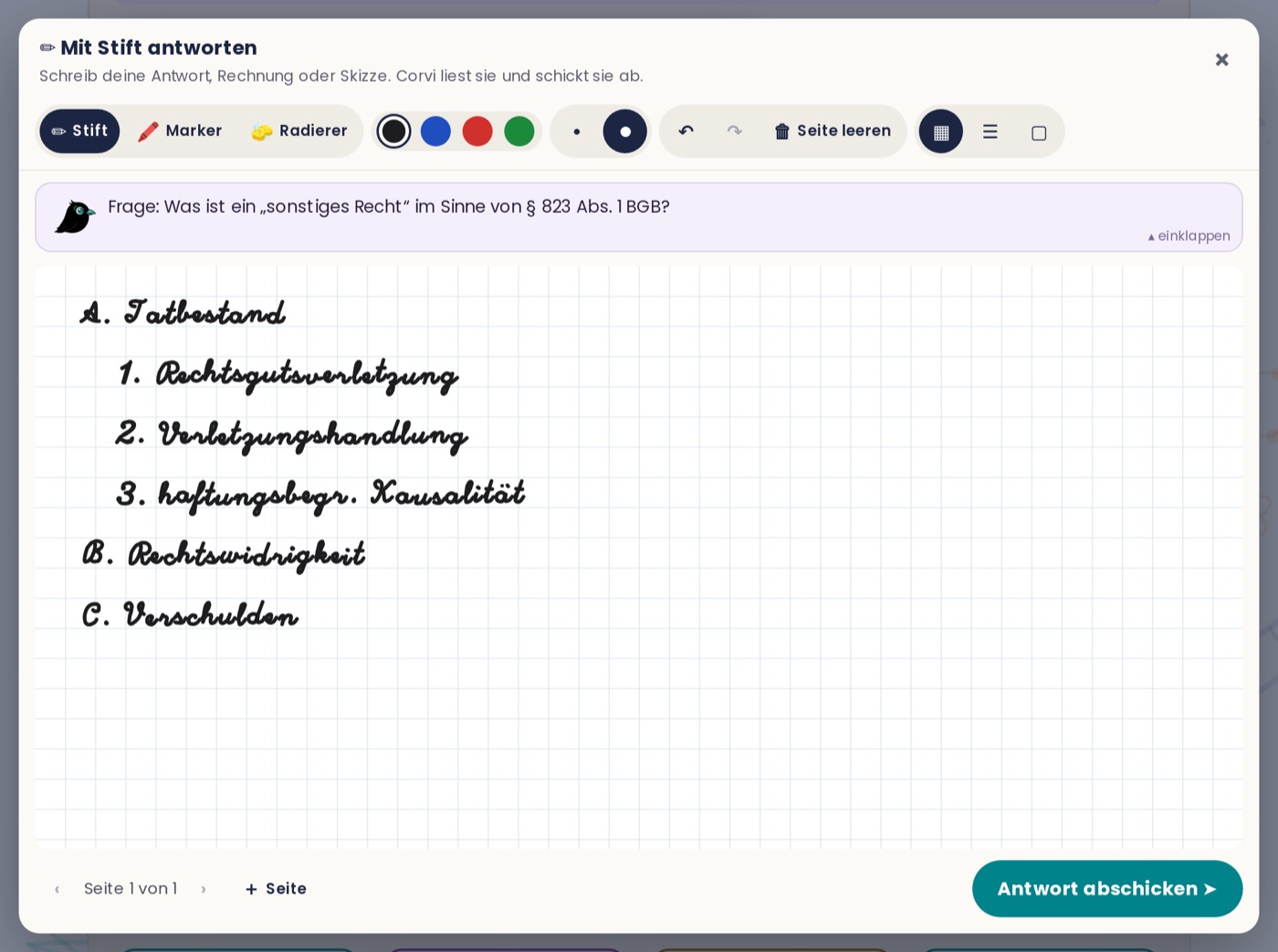Image resolution: width=1278 pixels, height=952 pixels.
Task: Switch to lined paper background
Action: 990,131
